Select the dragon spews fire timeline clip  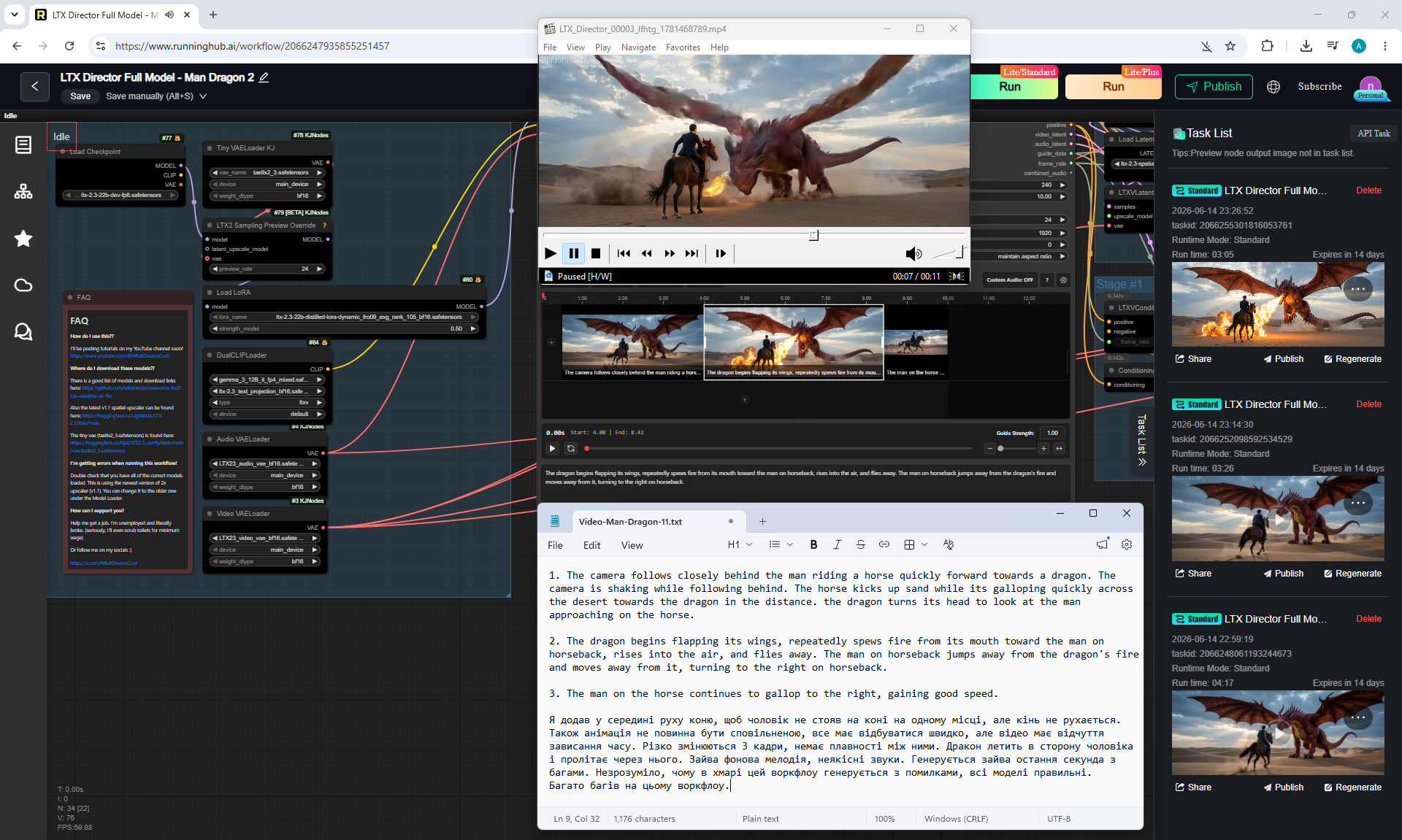pos(794,342)
